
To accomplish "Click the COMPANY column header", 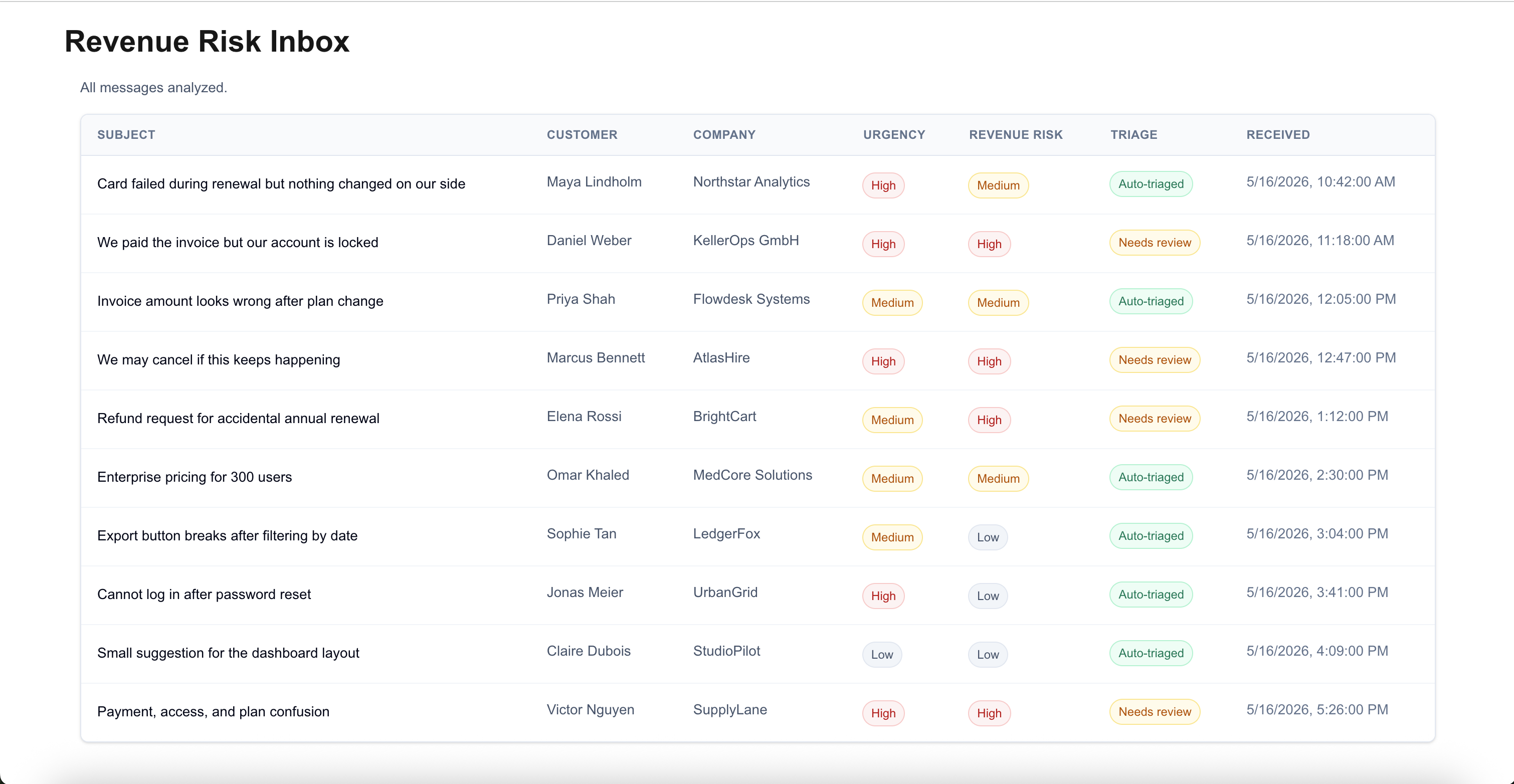I will [724, 134].
